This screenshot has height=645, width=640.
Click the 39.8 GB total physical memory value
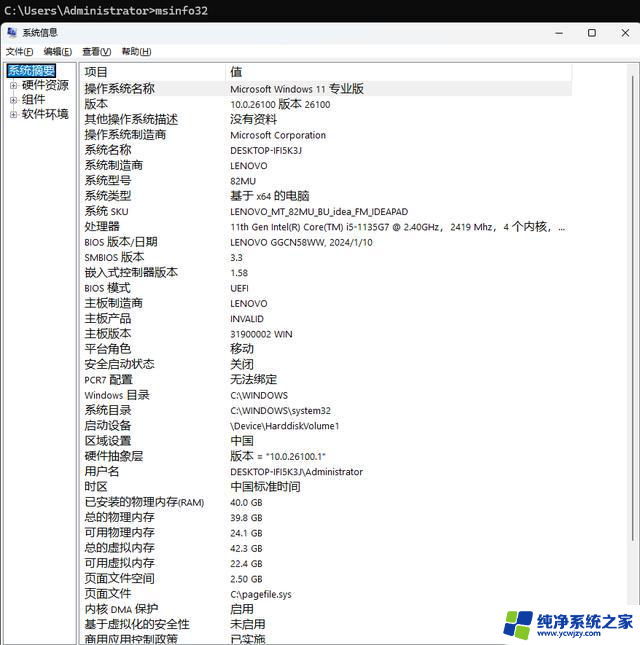click(246, 518)
